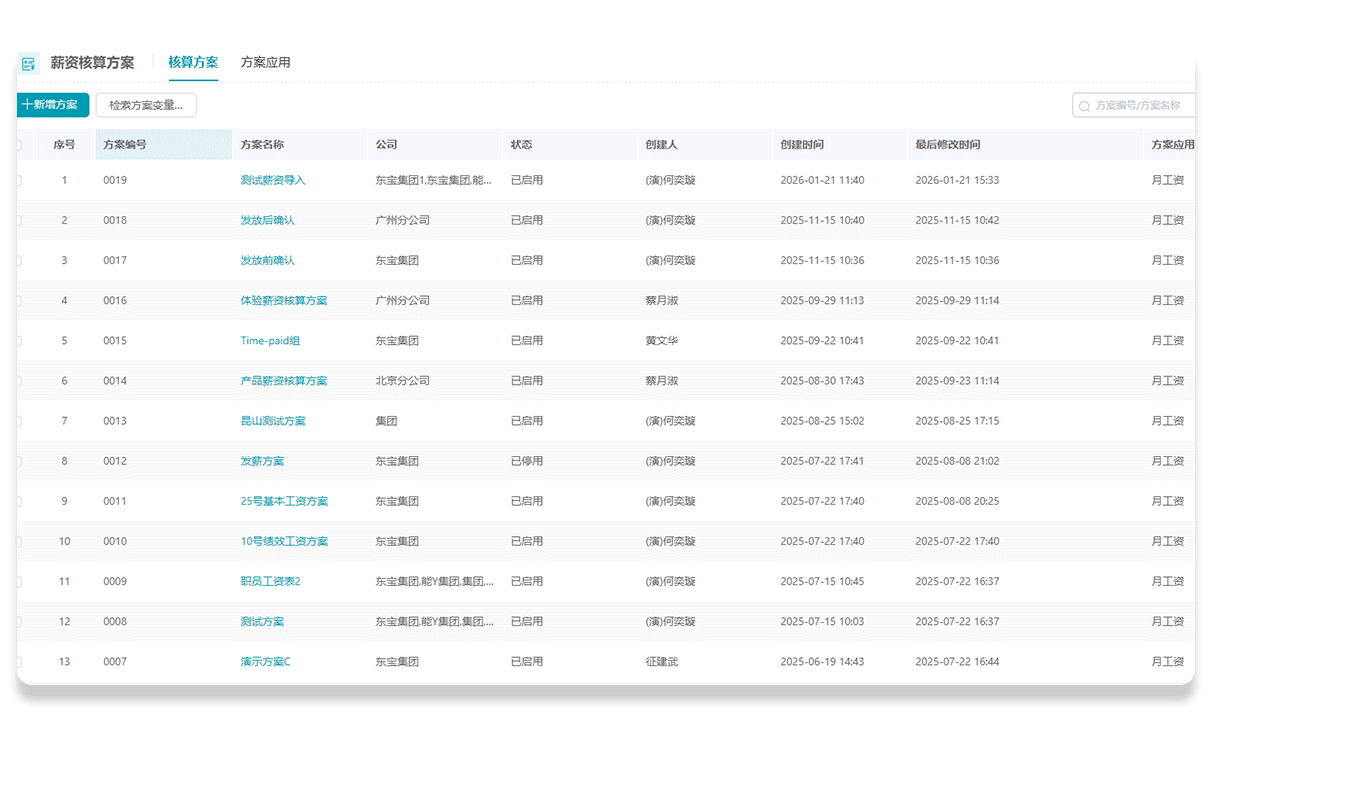Click the magnifier icon in search box
The width and height of the screenshot is (1353, 795).
point(1084,106)
